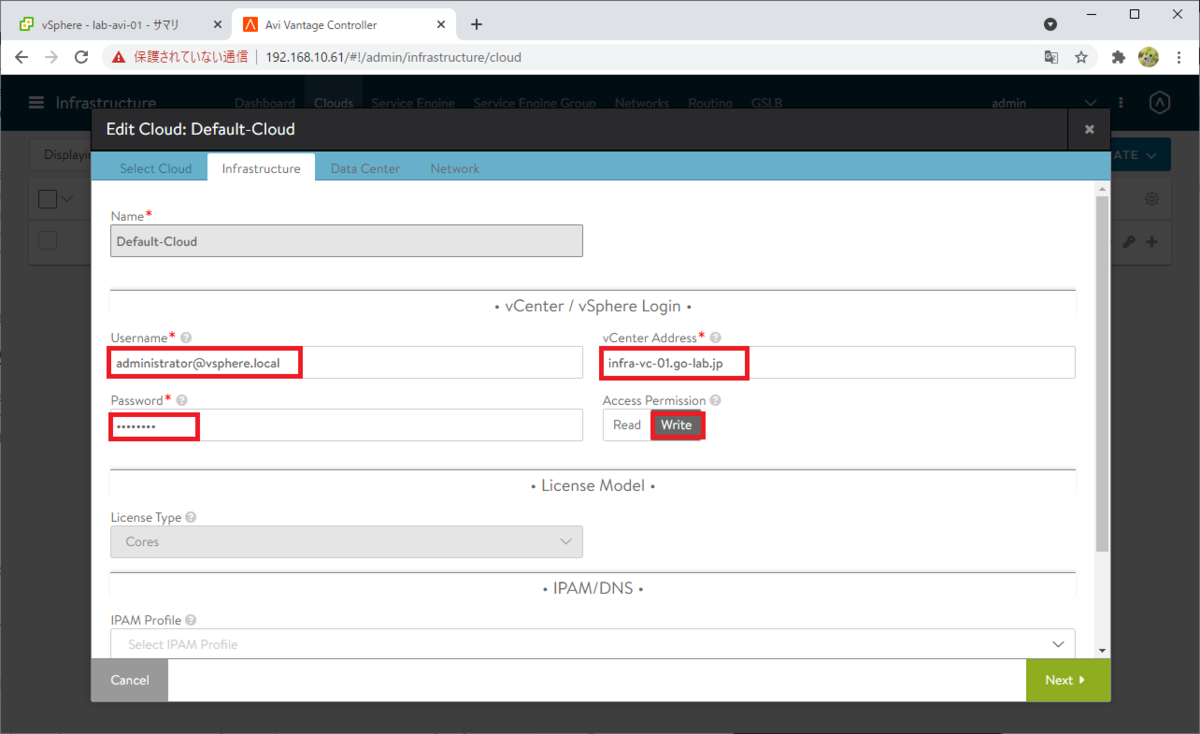The height and width of the screenshot is (734, 1200).
Task: Click the Cancel button
Action: click(x=130, y=680)
